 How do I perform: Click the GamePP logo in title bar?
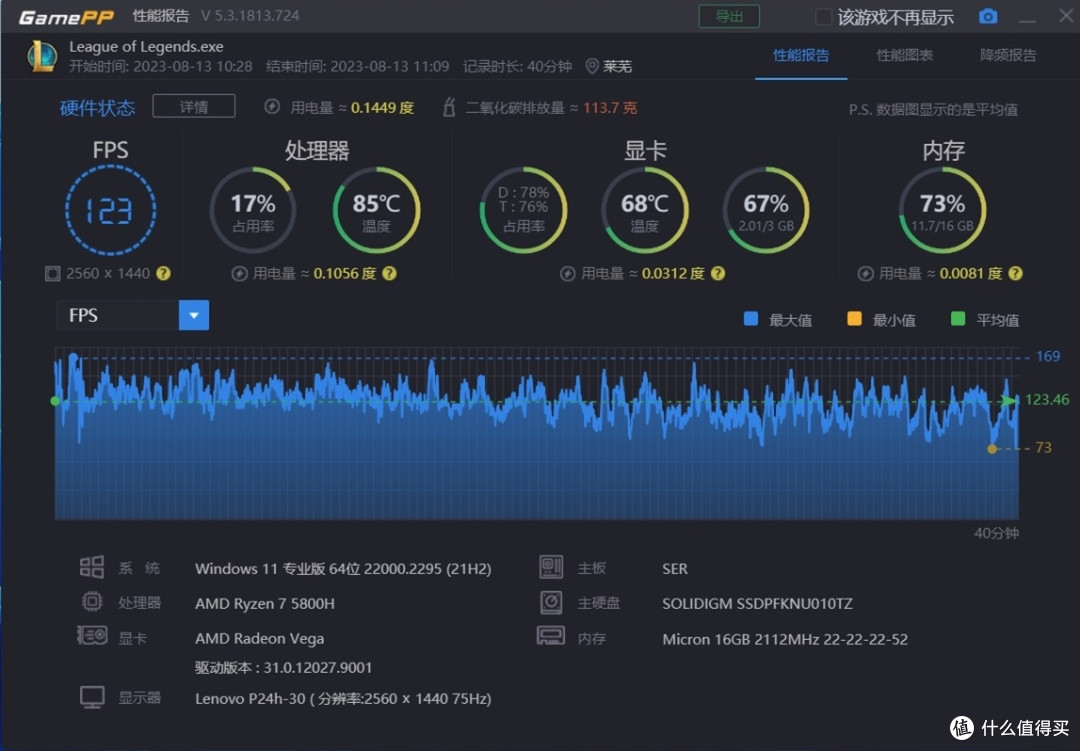pos(66,17)
